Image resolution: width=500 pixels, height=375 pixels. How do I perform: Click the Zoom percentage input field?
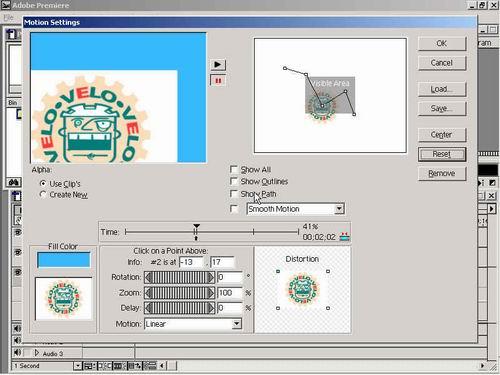pyautogui.click(x=230, y=293)
